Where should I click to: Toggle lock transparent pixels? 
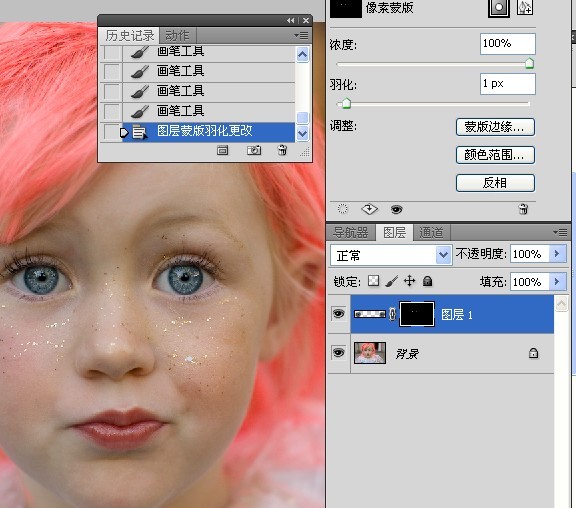point(374,281)
